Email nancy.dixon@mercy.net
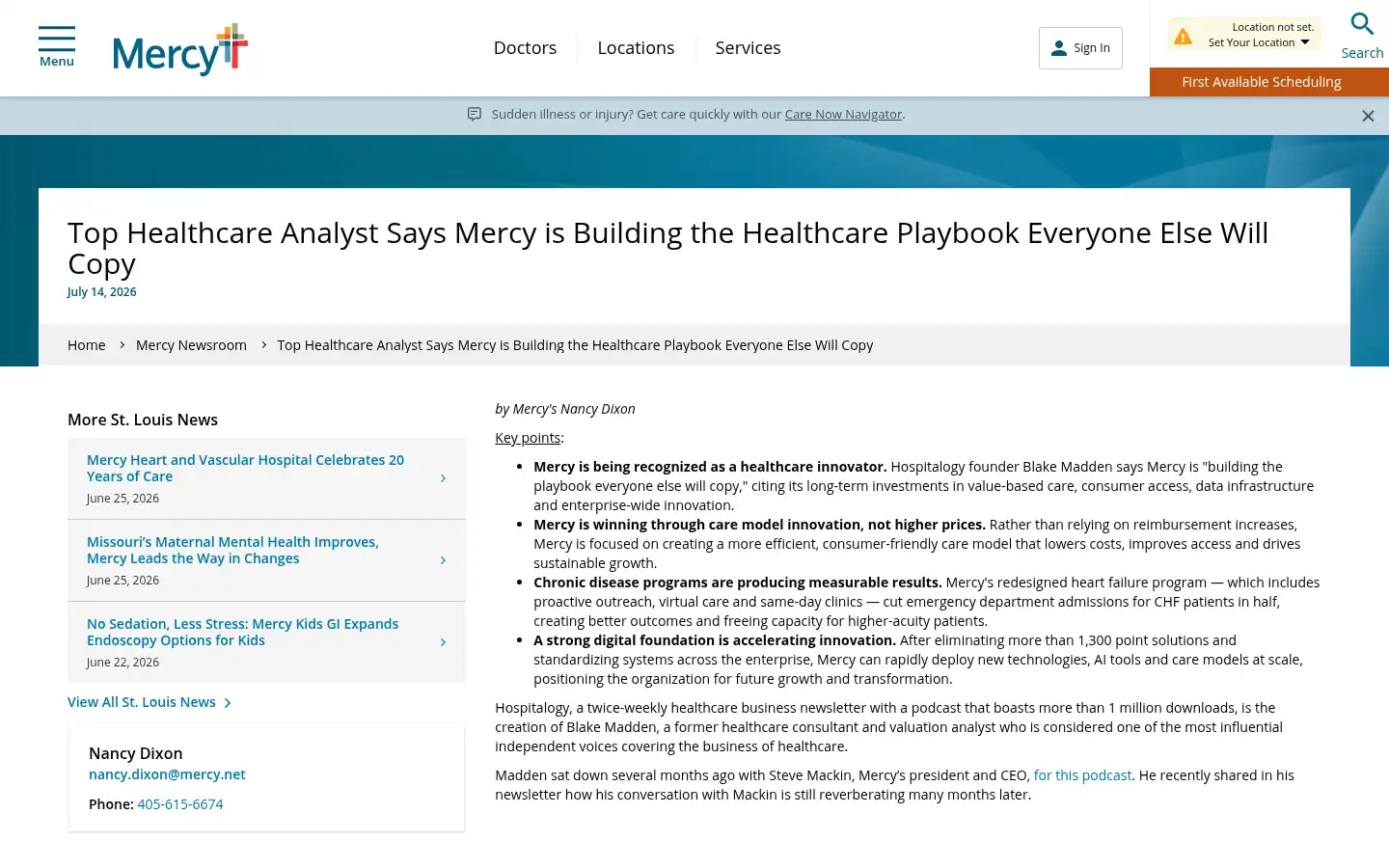This screenshot has height=868, width=1389. pyautogui.click(x=167, y=774)
